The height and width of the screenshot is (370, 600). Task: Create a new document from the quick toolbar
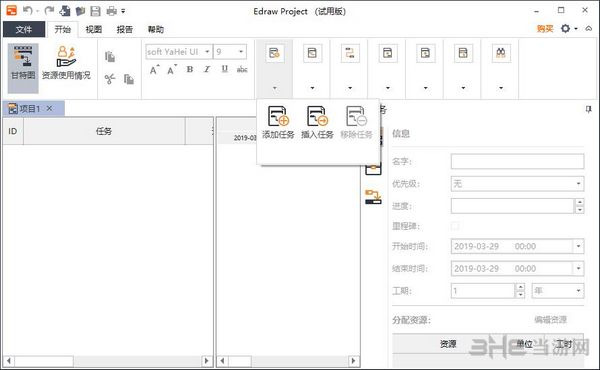(65, 11)
